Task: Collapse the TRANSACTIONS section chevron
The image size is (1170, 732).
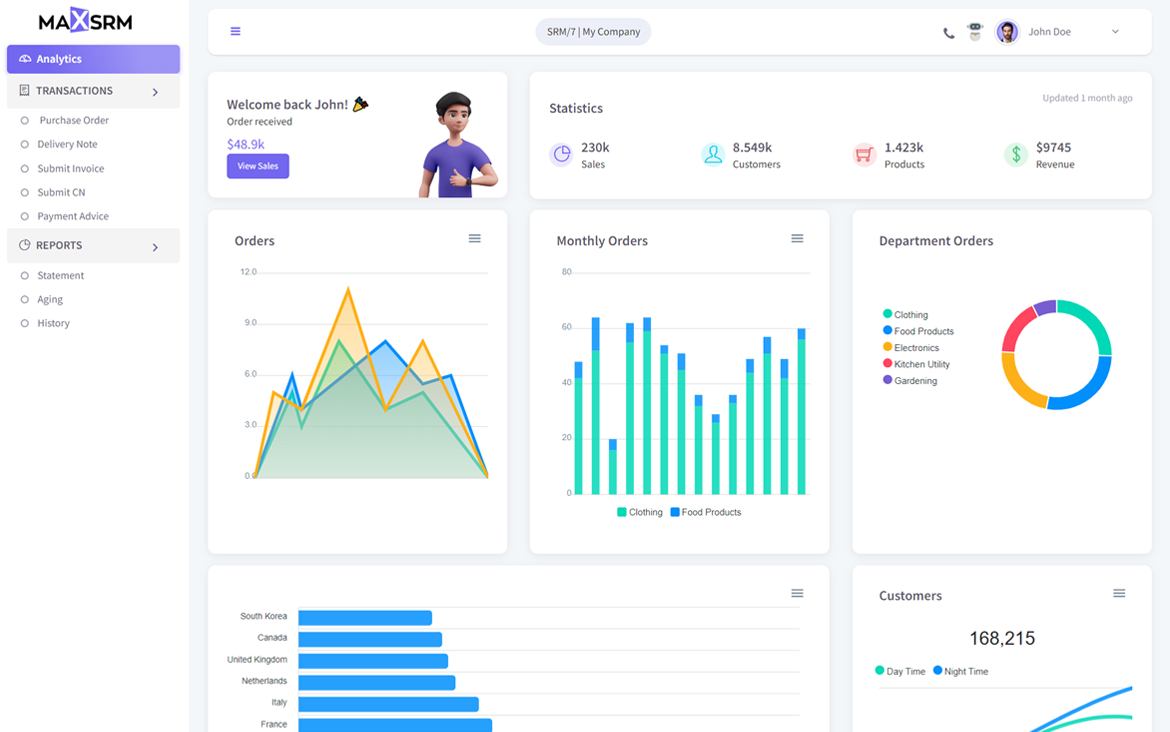Action: (x=155, y=92)
